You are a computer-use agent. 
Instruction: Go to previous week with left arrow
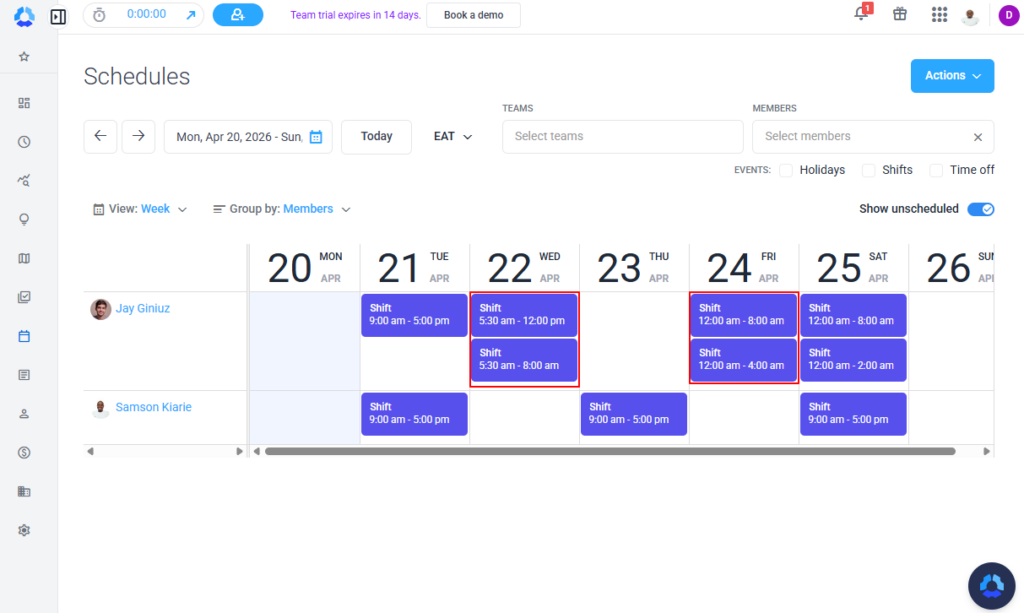tap(101, 136)
